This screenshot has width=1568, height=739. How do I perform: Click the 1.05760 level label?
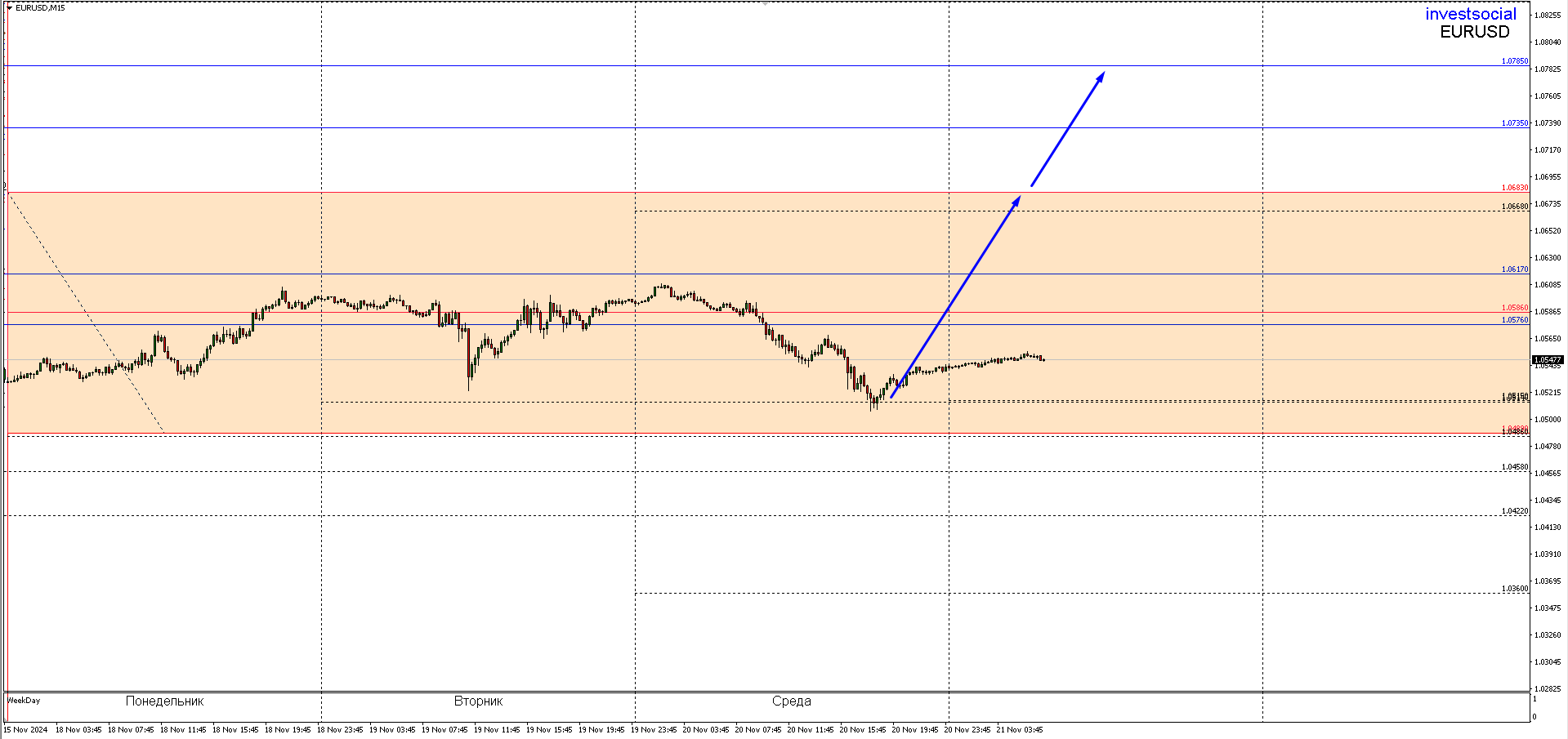click(x=1515, y=320)
